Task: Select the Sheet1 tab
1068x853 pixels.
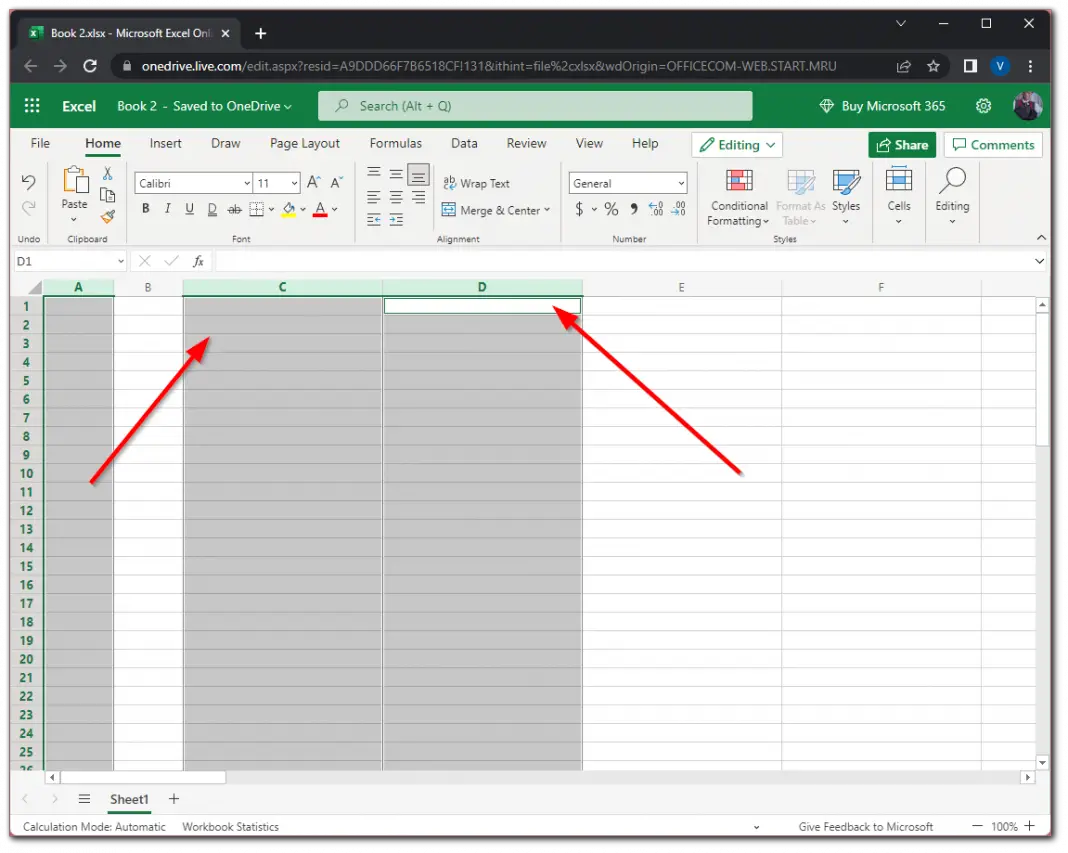Action: (129, 799)
